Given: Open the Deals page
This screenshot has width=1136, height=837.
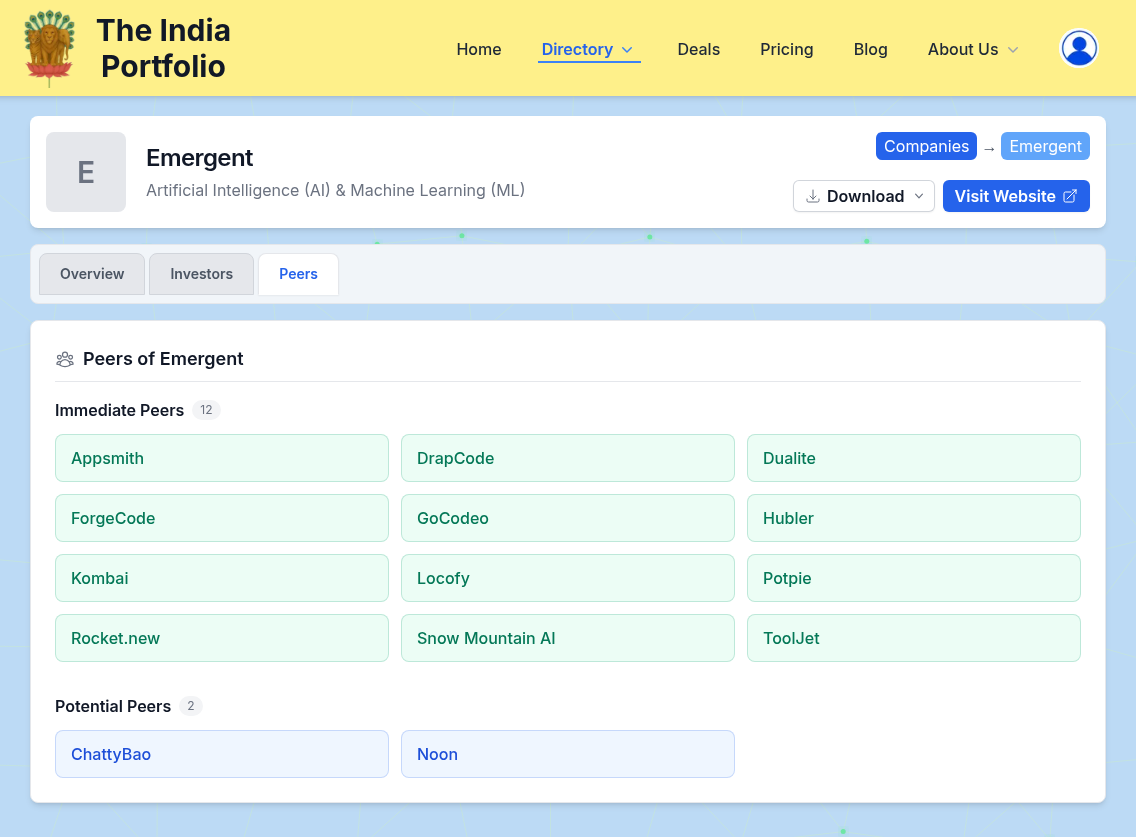Looking at the screenshot, I should [x=698, y=49].
